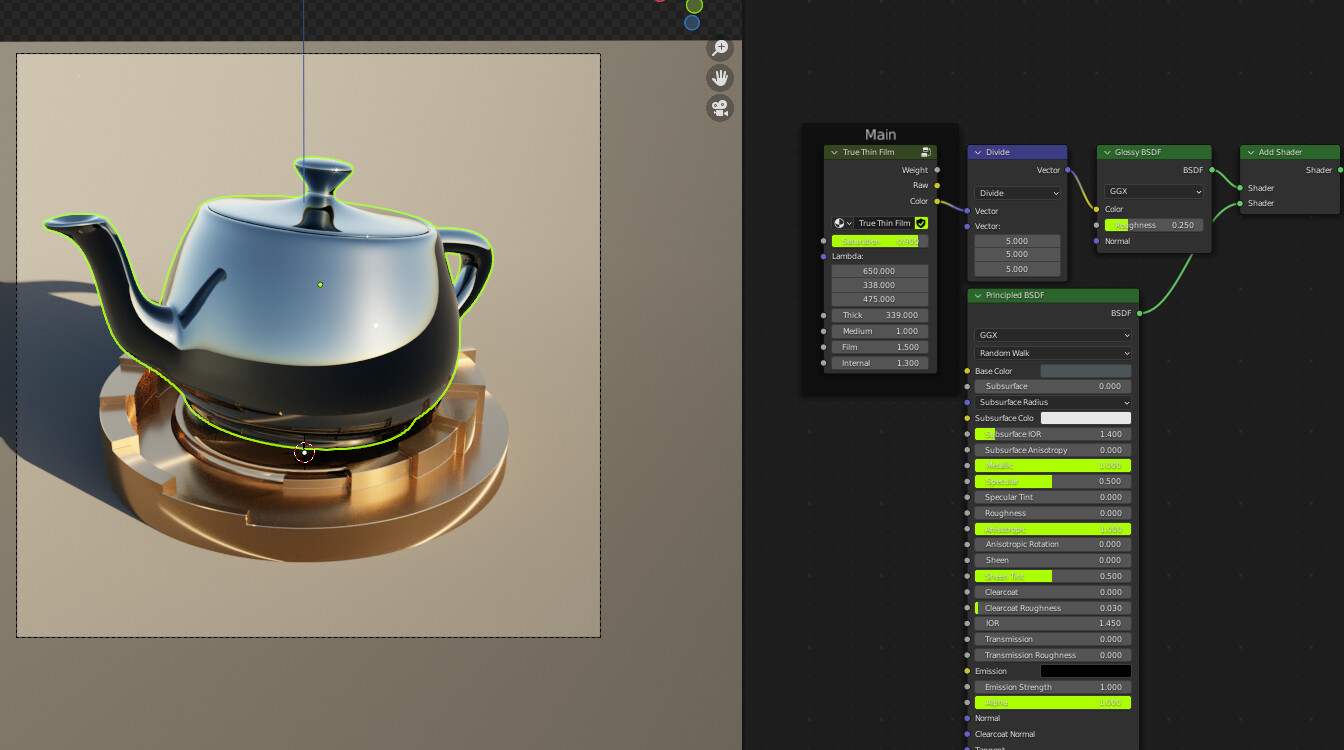Open the Principled BSDF GGX distribution dropdown

[x=1053, y=335]
